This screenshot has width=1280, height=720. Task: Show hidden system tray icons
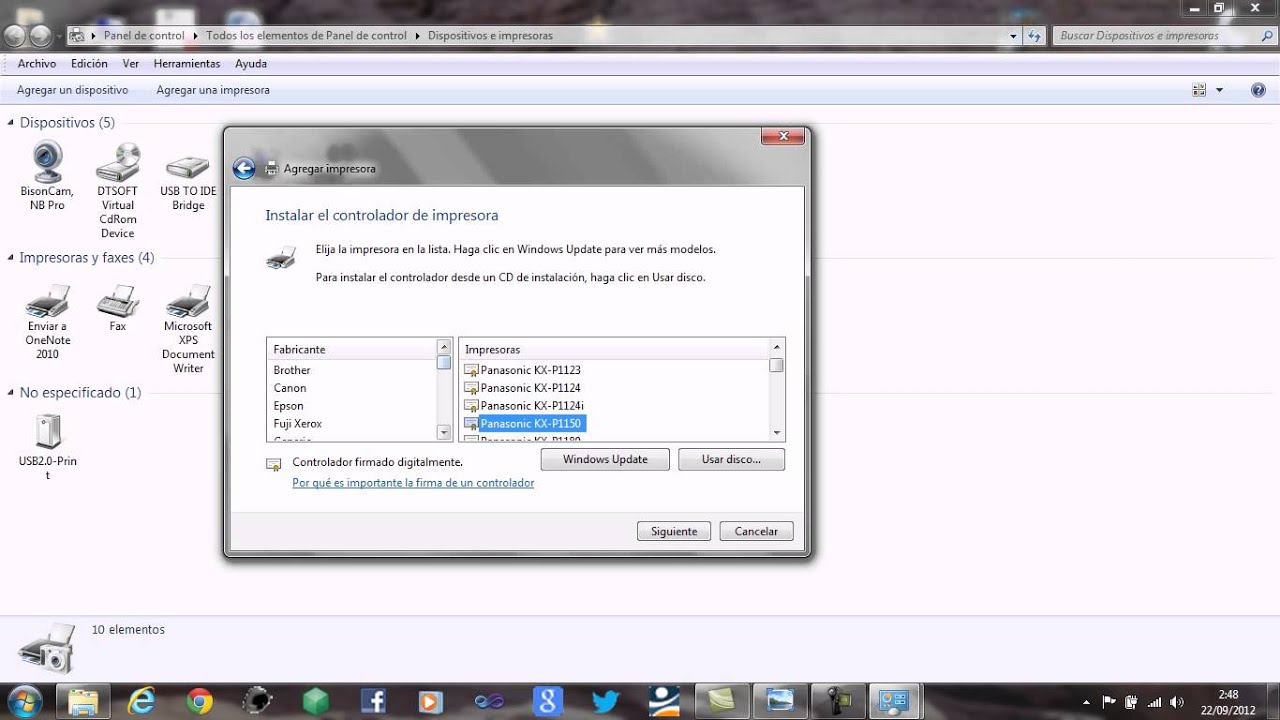(1088, 702)
